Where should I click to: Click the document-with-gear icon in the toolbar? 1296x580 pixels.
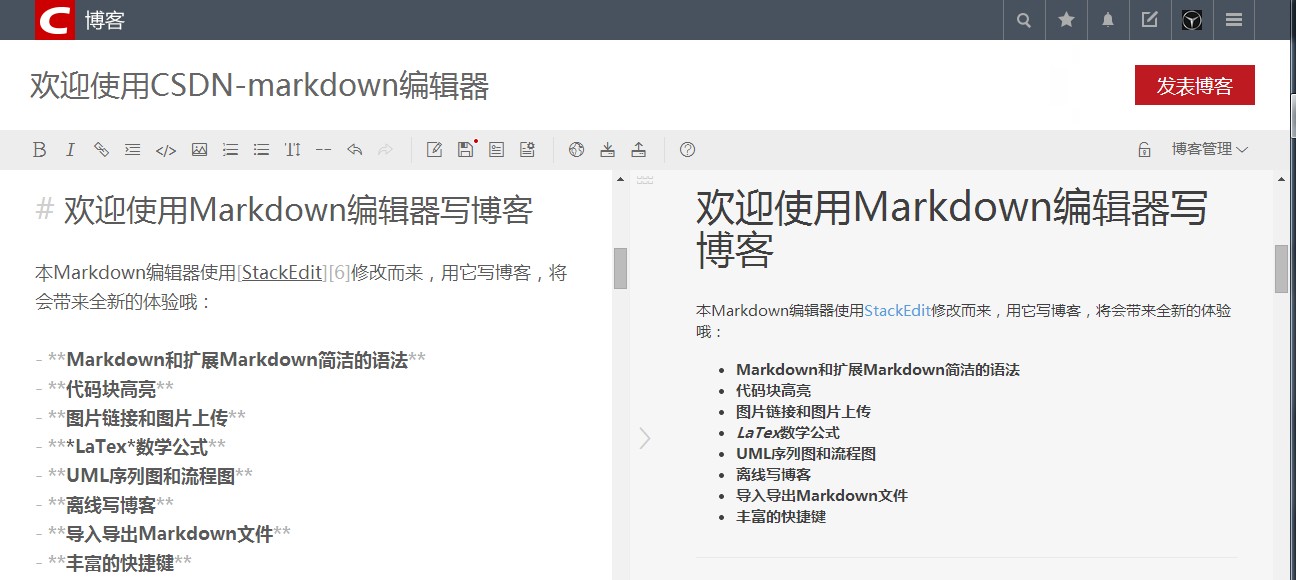527,150
